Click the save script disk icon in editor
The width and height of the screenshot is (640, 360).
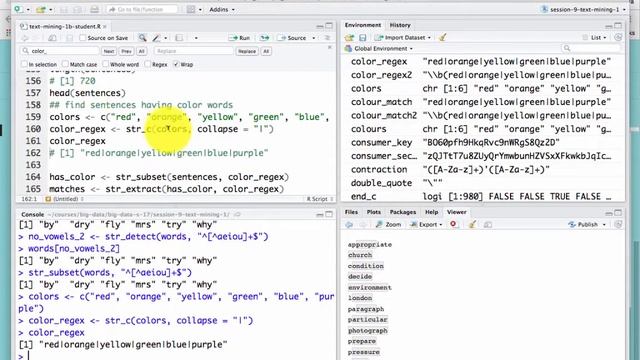point(69,38)
